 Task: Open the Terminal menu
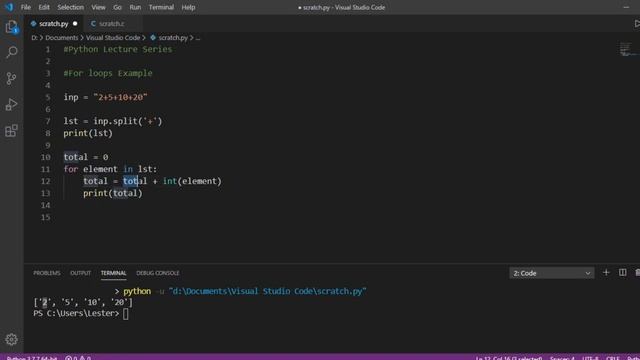(161, 7)
